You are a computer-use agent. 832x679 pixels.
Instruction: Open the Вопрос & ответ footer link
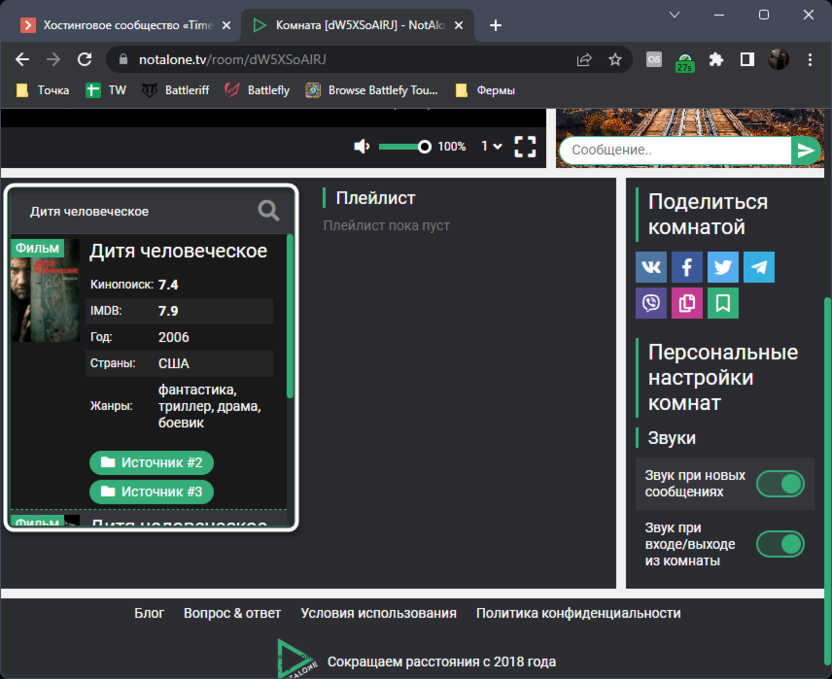232,613
